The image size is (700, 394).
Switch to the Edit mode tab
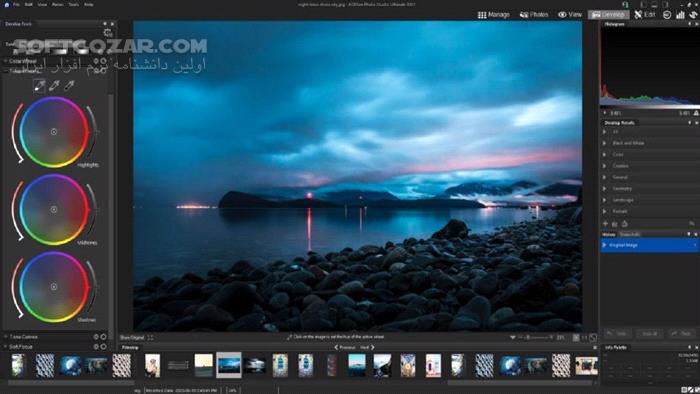click(x=645, y=15)
